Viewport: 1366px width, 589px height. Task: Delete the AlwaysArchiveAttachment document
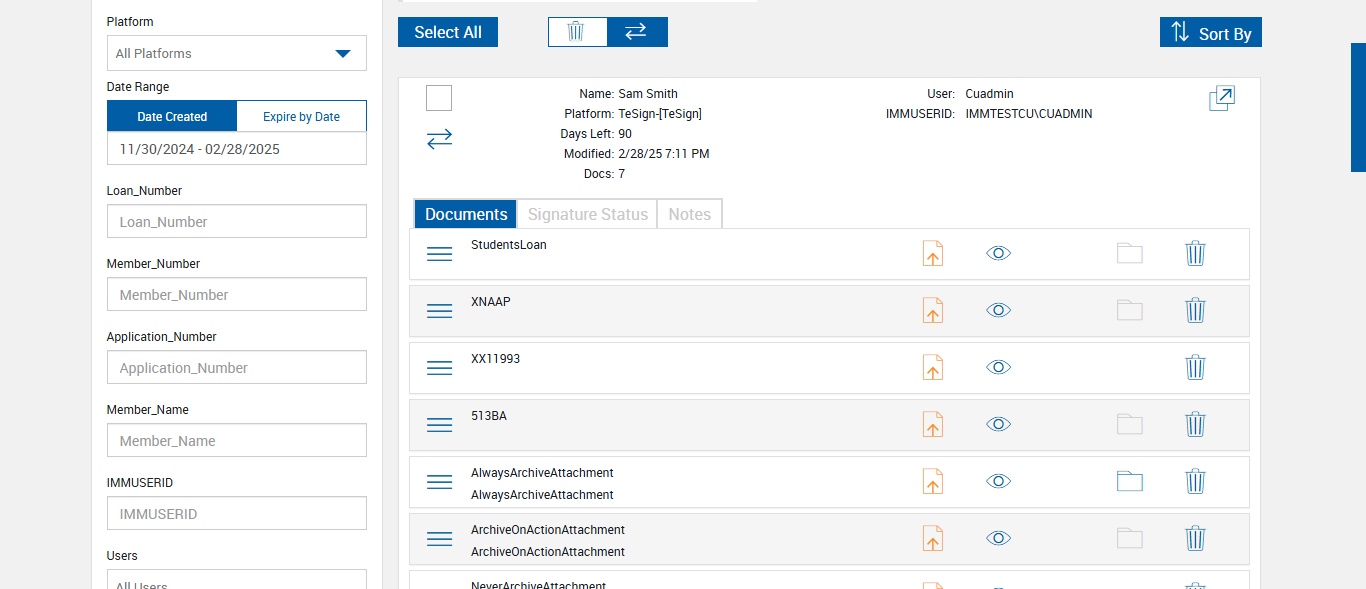[x=1195, y=481]
